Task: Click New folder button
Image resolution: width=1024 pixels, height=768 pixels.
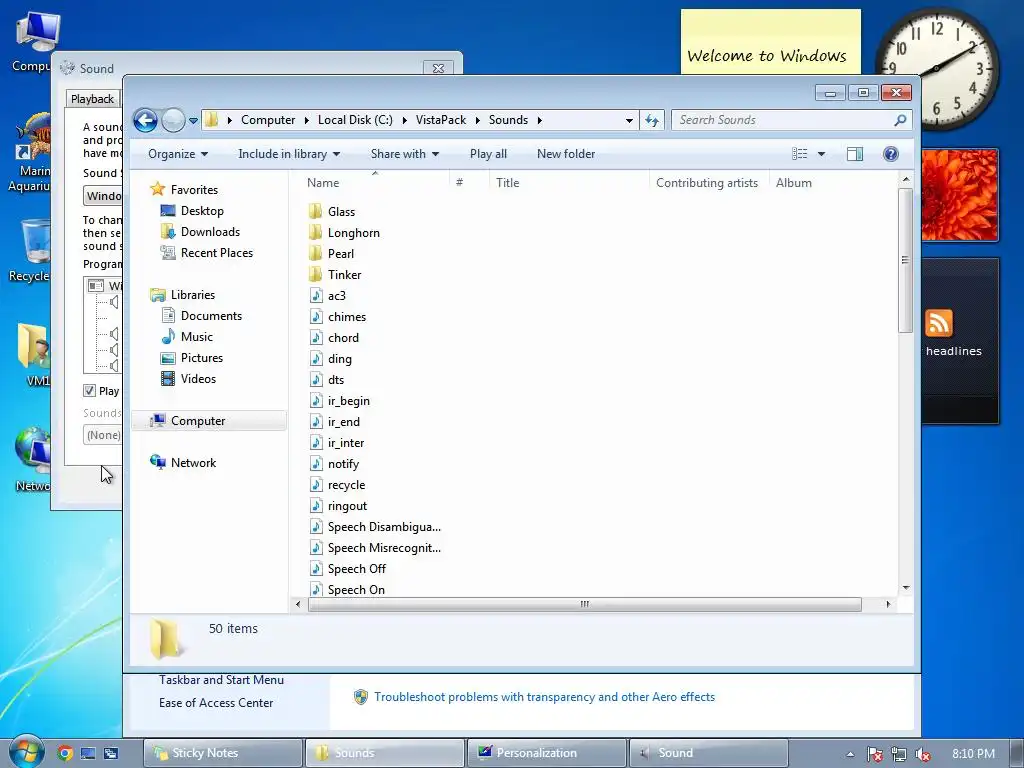Action: click(566, 154)
